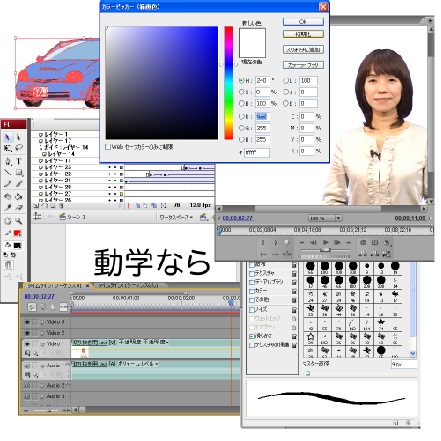Select the black arrow Selection tool
Image resolution: width=441 pixels, height=441 pixels.
point(8,137)
